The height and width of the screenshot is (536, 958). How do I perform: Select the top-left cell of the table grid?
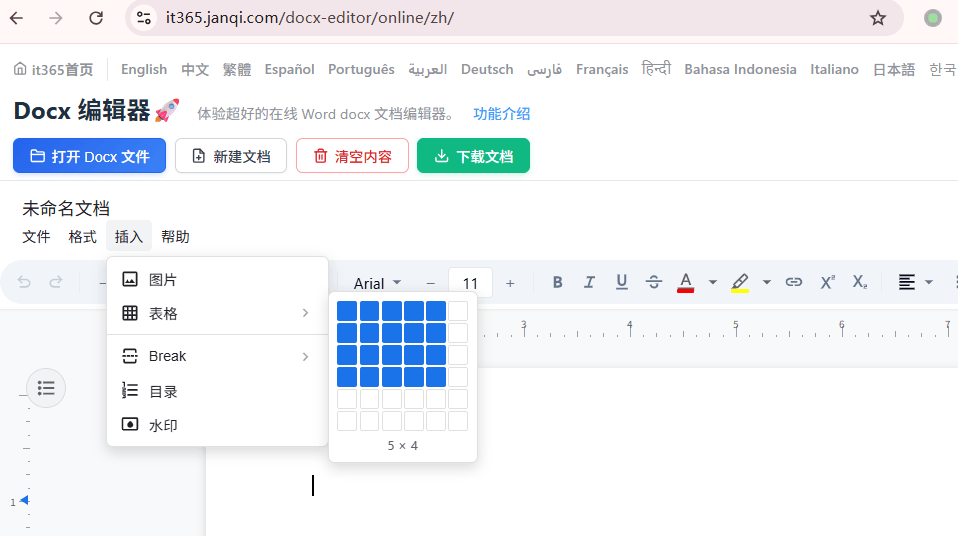347,310
